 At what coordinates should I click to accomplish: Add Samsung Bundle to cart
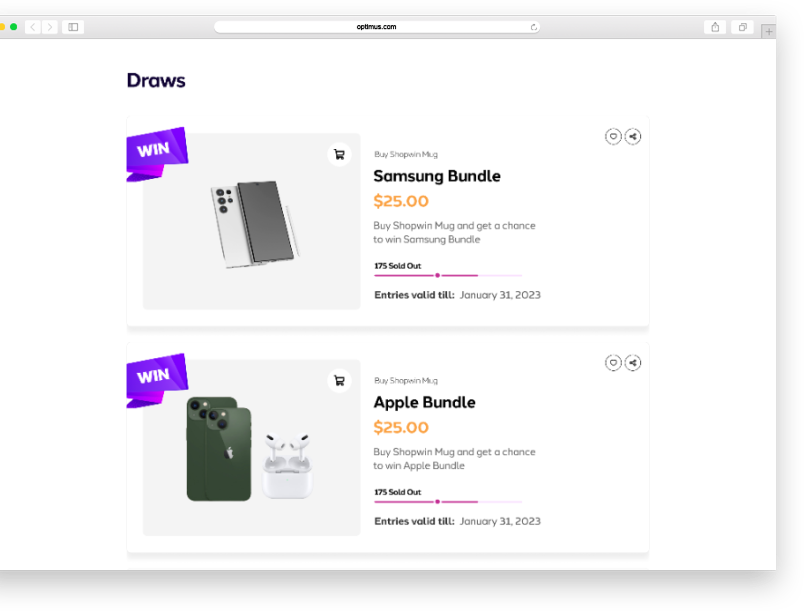click(339, 155)
